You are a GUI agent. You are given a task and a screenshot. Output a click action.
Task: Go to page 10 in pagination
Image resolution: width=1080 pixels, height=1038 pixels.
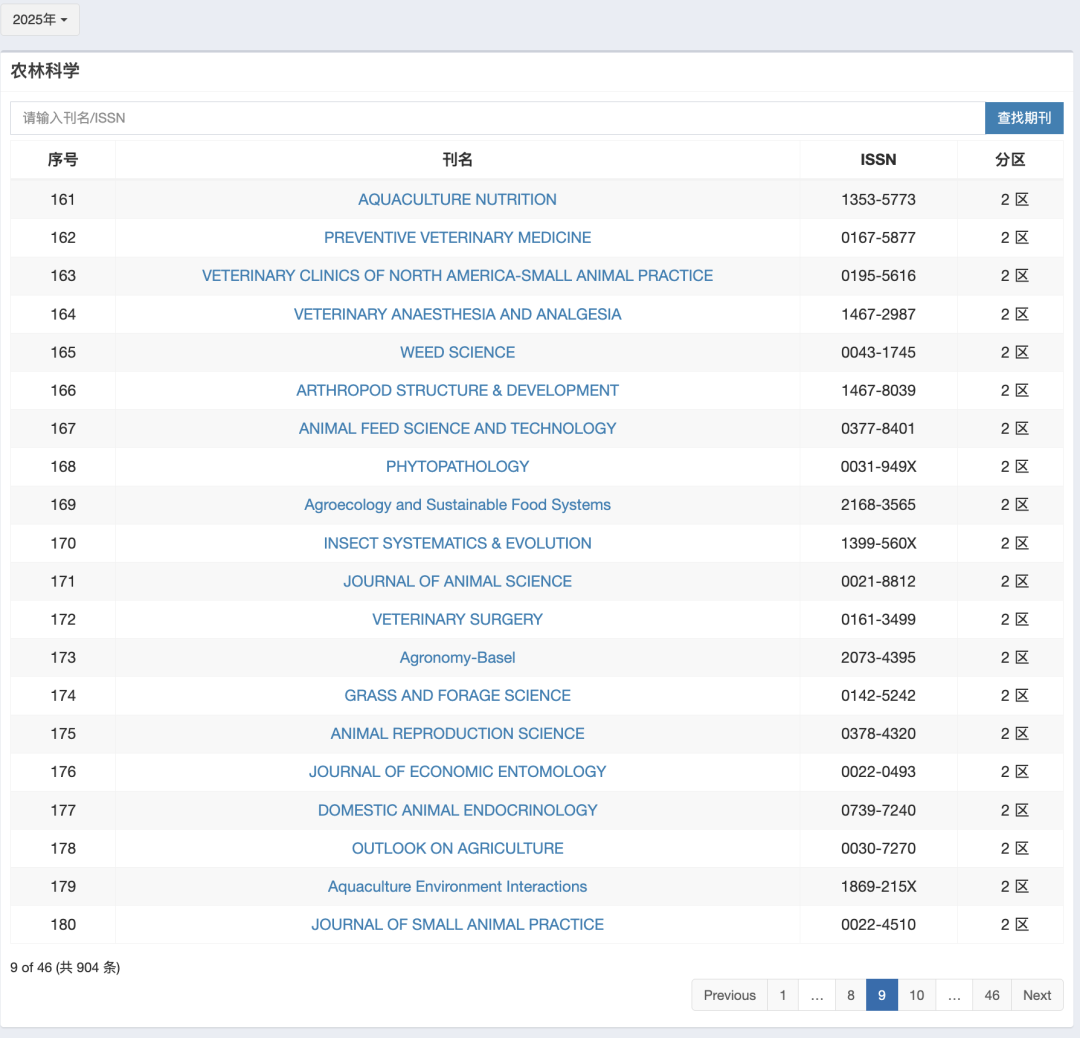click(x=916, y=995)
